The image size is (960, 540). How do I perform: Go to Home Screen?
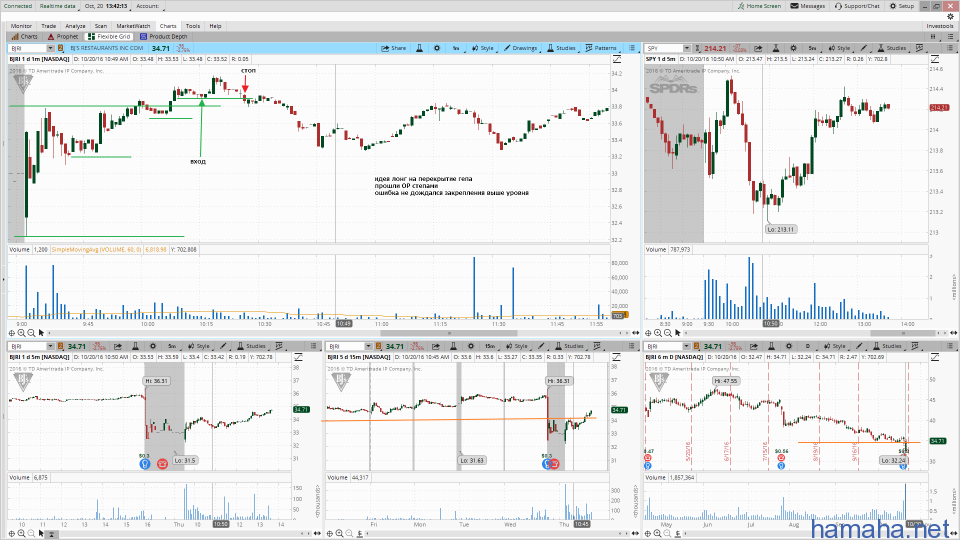pyautogui.click(x=759, y=6)
